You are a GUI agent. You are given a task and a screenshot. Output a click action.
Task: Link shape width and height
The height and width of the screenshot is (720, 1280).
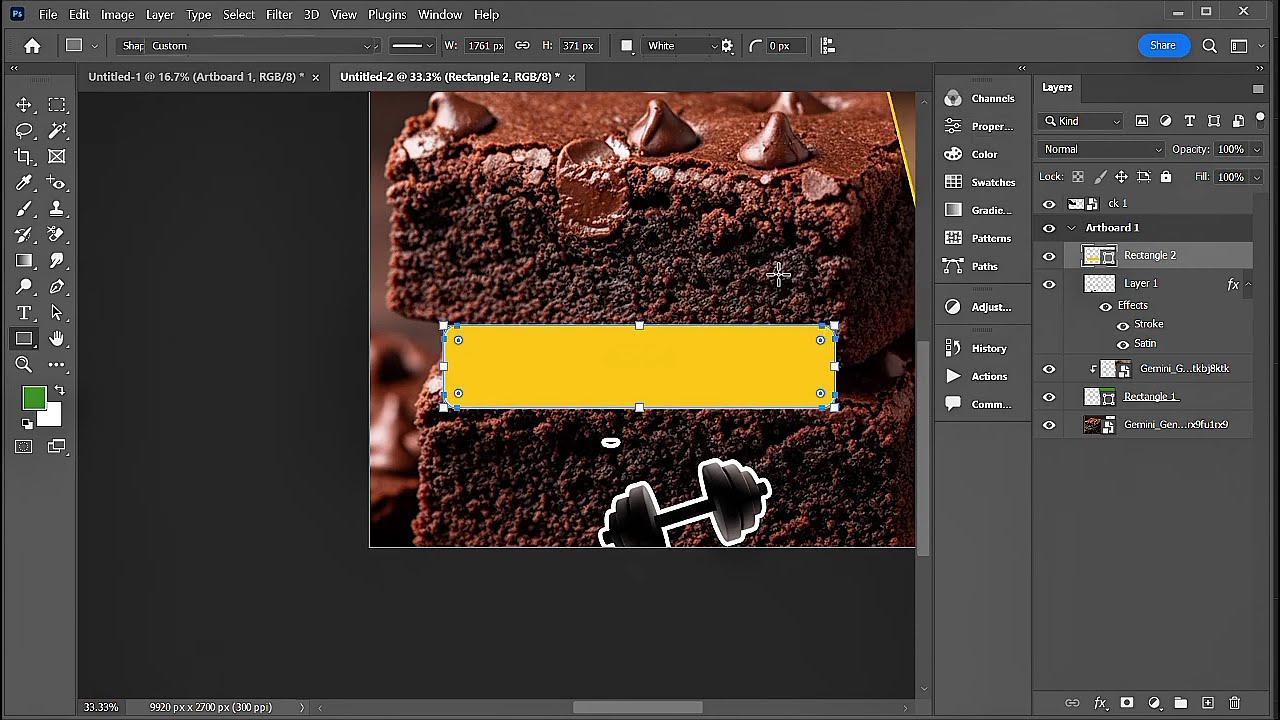point(522,46)
